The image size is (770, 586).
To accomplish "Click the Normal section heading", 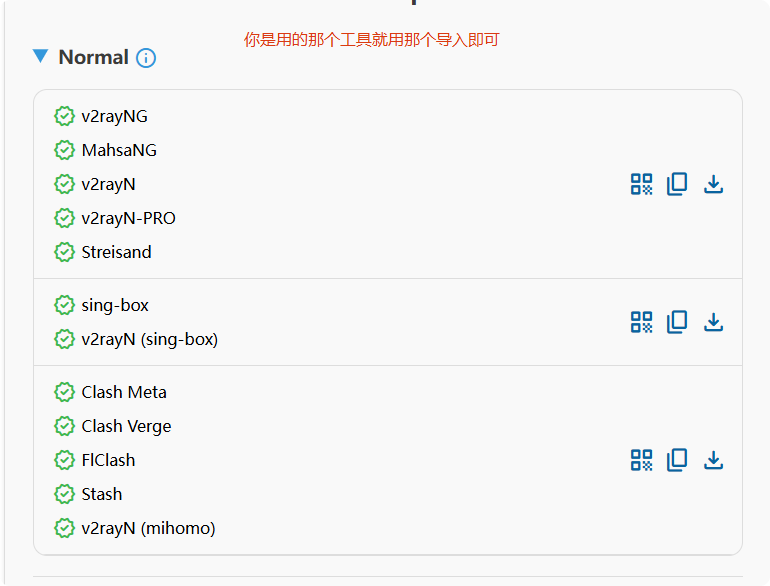I will point(93,57).
